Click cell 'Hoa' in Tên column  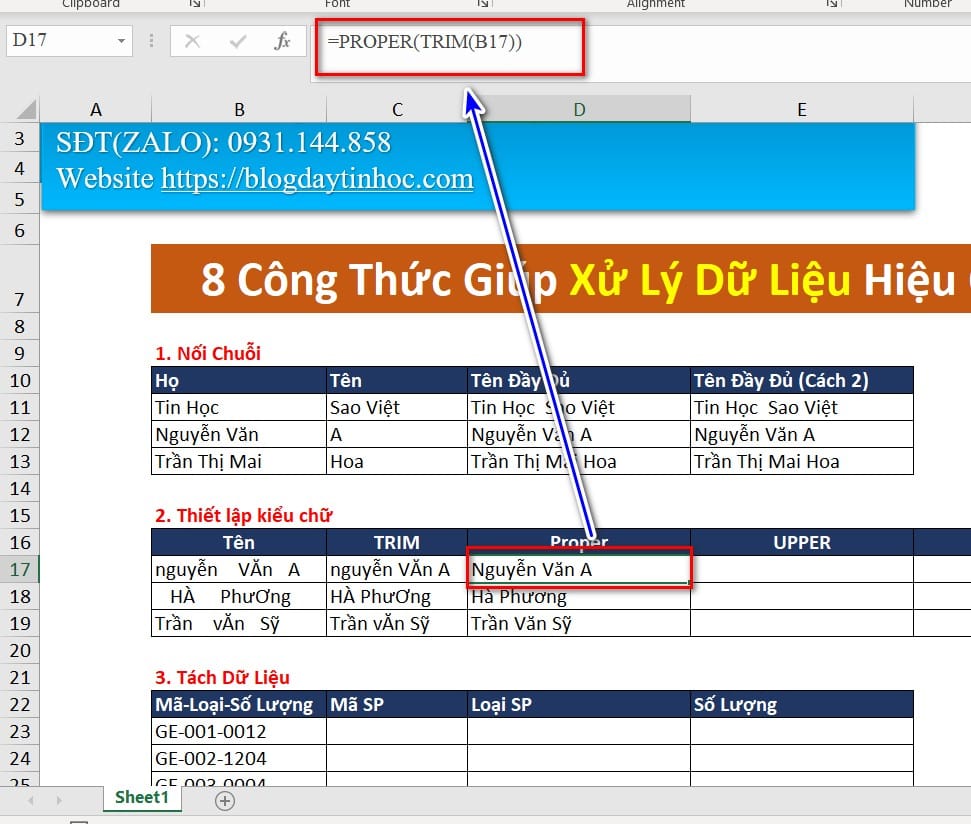coord(397,461)
